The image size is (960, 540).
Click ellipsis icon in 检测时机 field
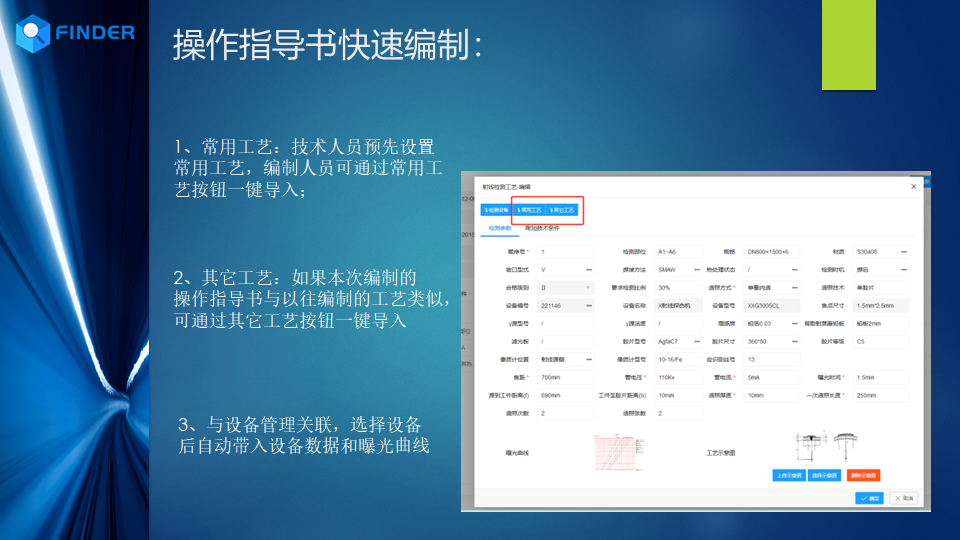point(904,269)
